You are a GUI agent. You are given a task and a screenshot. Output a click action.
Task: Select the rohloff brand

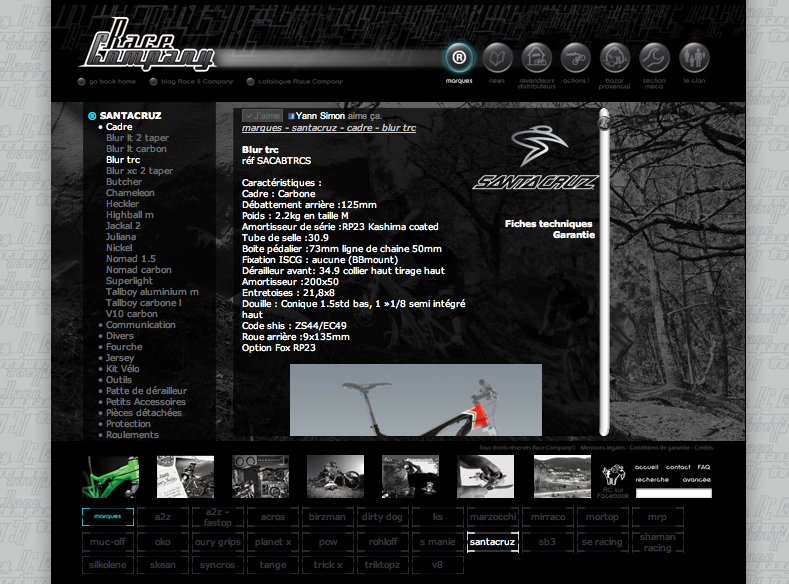pos(382,542)
